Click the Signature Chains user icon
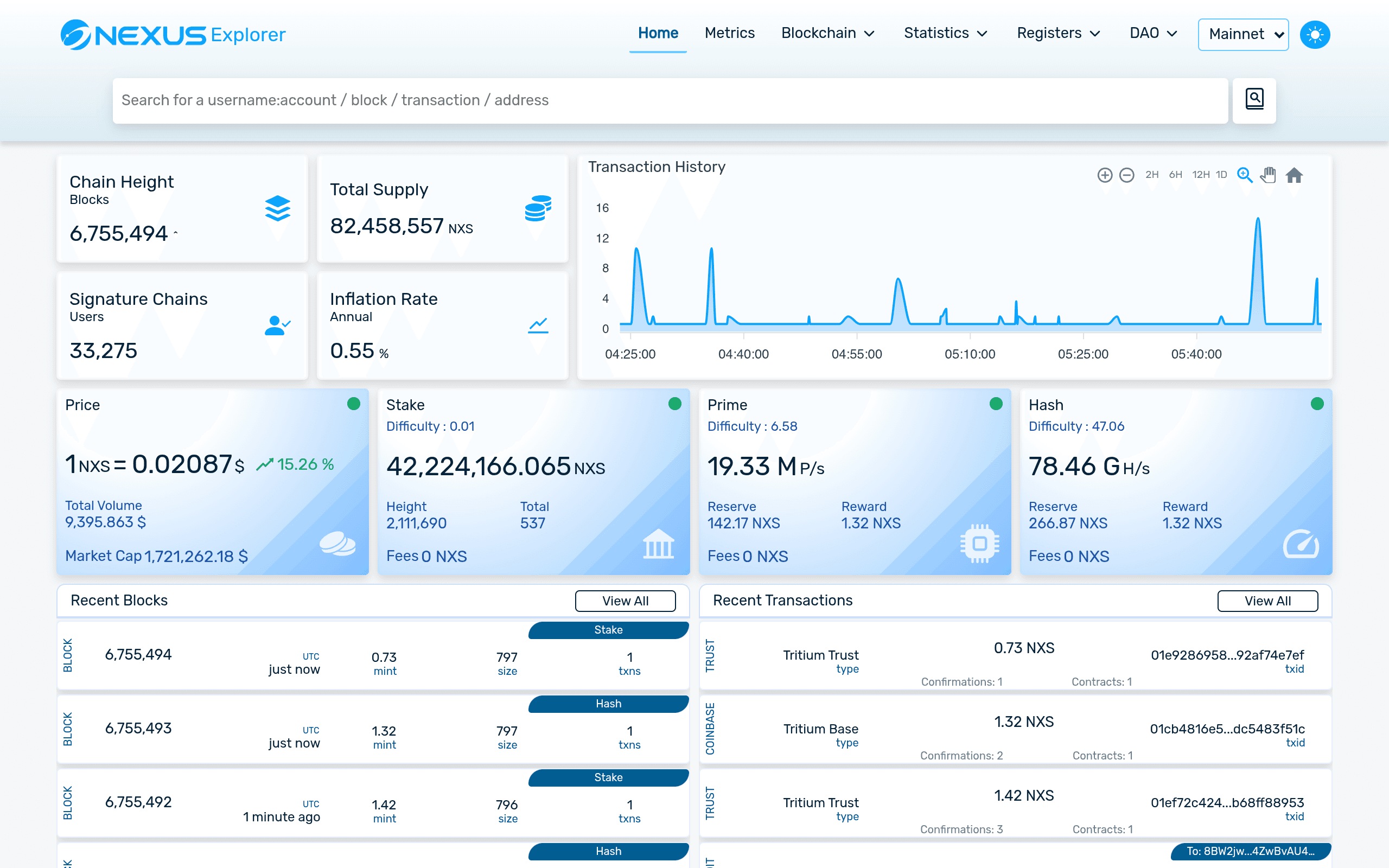Viewport: 1389px width, 868px height. point(278,325)
